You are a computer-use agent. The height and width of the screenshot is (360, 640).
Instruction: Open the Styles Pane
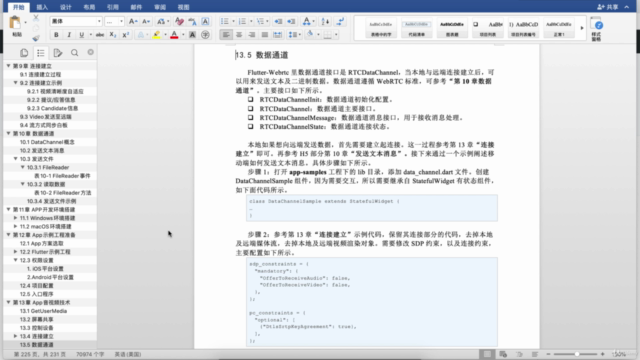pyautogui.click(x=596, y=29)
